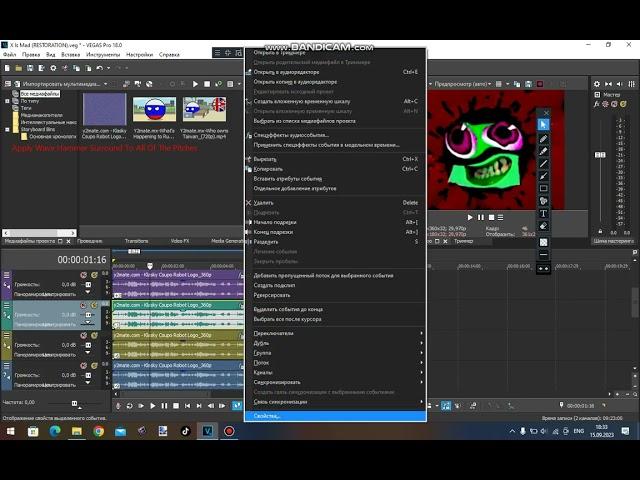Solo the first purple audio track
The image size is (640, 480).
point(94,275)
